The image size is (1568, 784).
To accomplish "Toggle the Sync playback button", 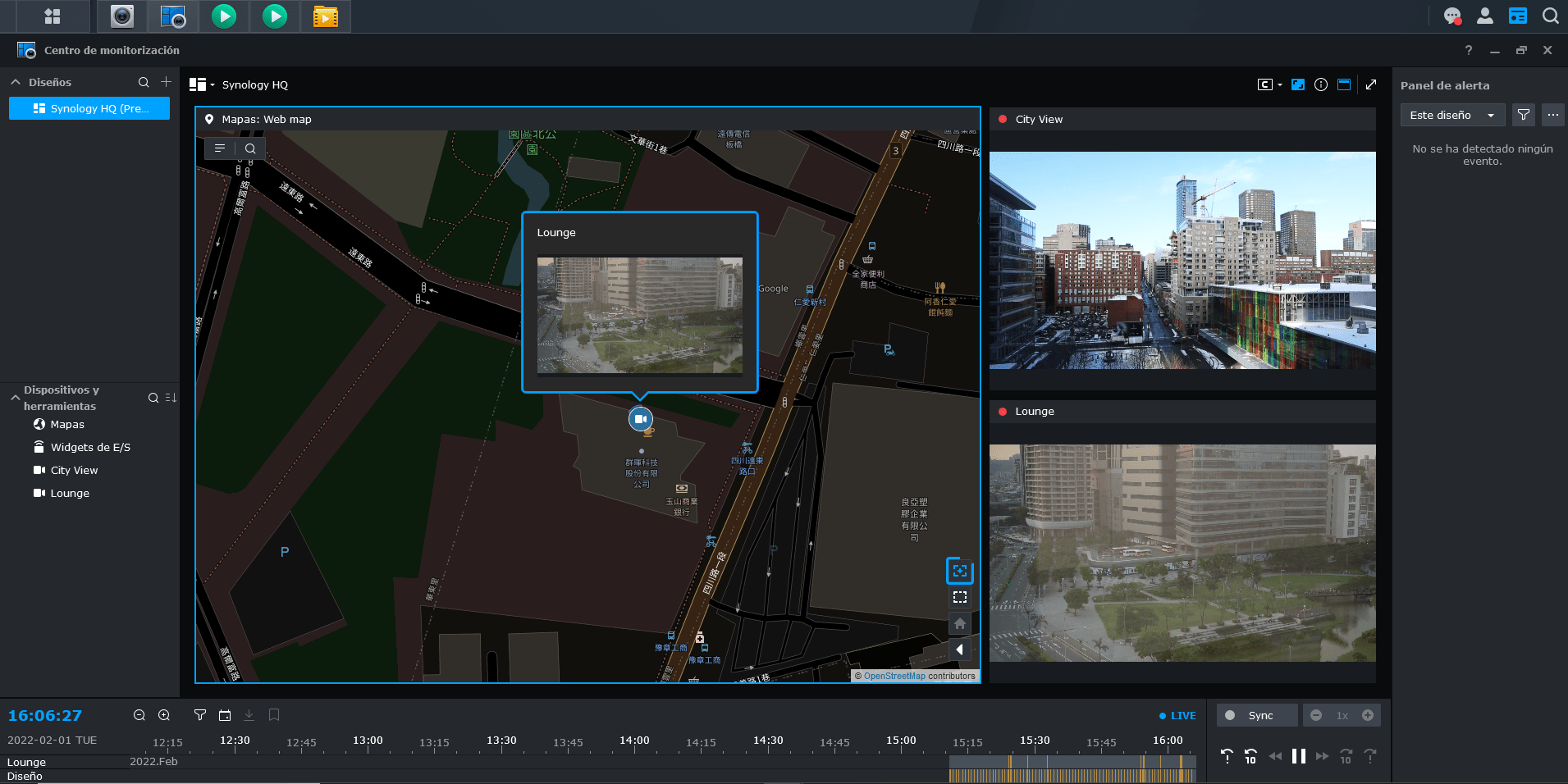I will click(1257, 715).
